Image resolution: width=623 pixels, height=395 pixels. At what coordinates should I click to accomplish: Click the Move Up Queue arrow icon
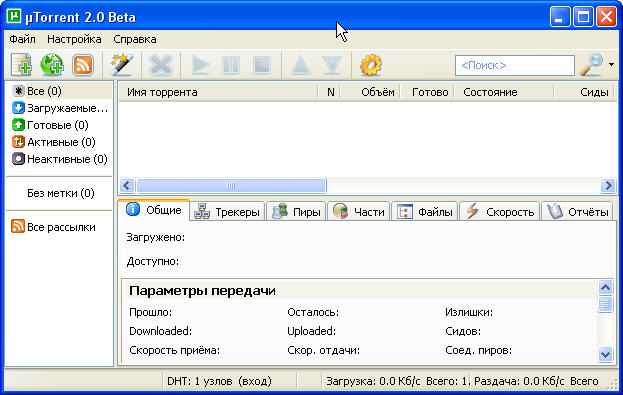click(x=301, y=65)
